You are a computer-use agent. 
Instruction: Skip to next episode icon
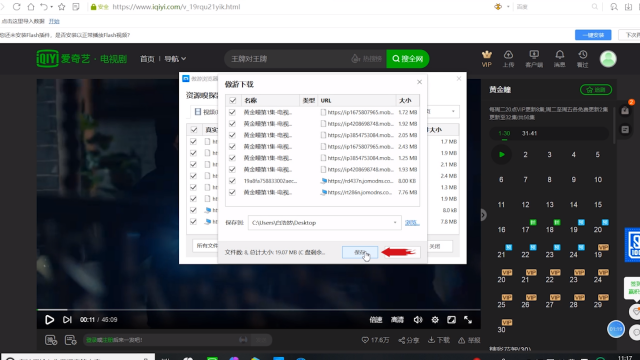click(x=67, y=320)
